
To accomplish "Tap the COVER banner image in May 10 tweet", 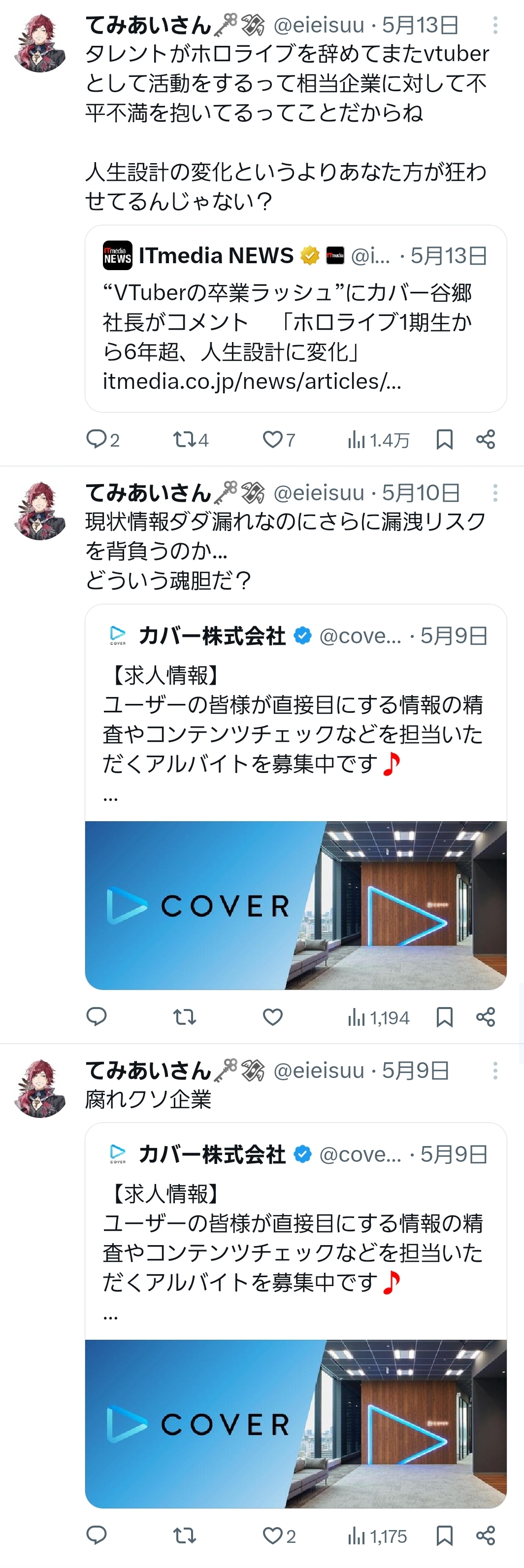I will [x=295, y=905].
